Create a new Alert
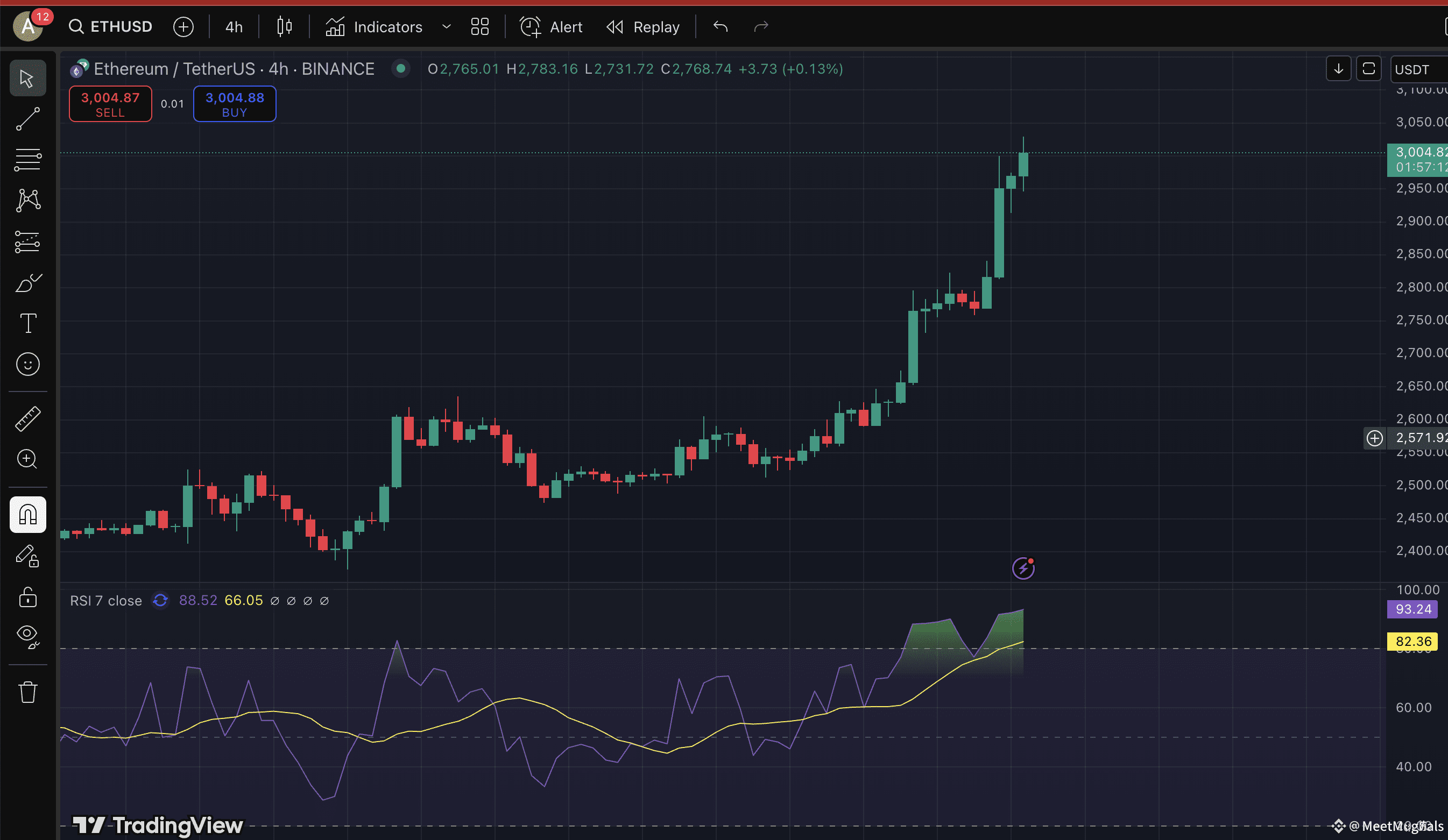 click(550, 26)
